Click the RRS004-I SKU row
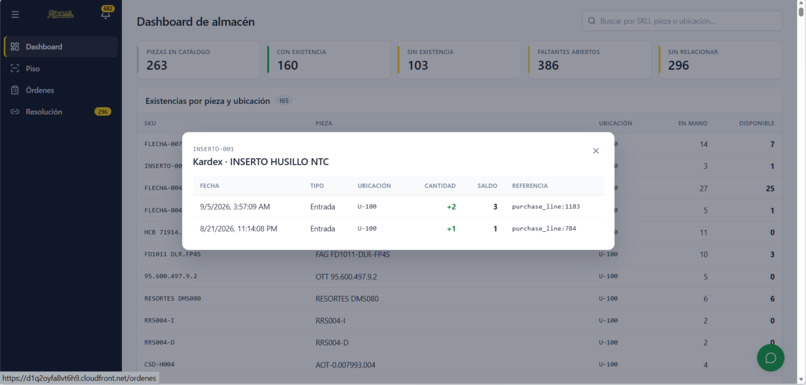The width and height of the screenshot is (806, 385). (460, 321)
